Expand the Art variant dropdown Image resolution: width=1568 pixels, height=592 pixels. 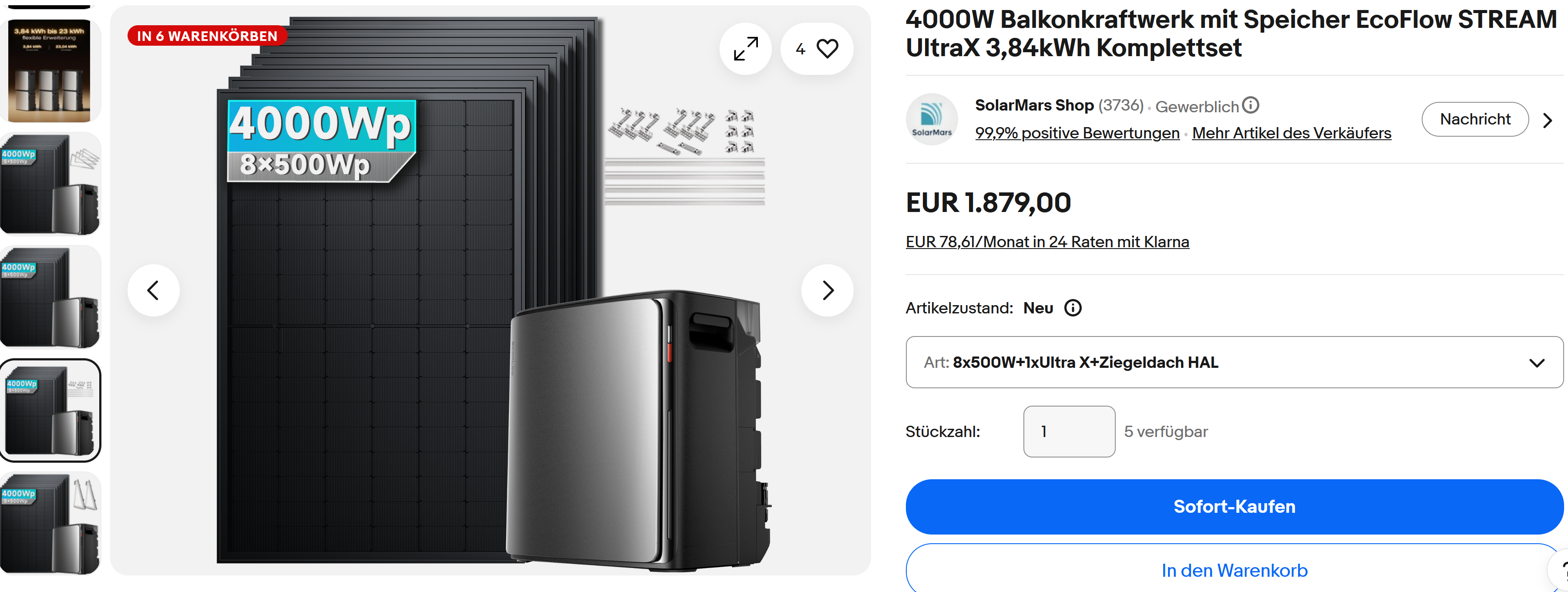(x=1234, y=362)
